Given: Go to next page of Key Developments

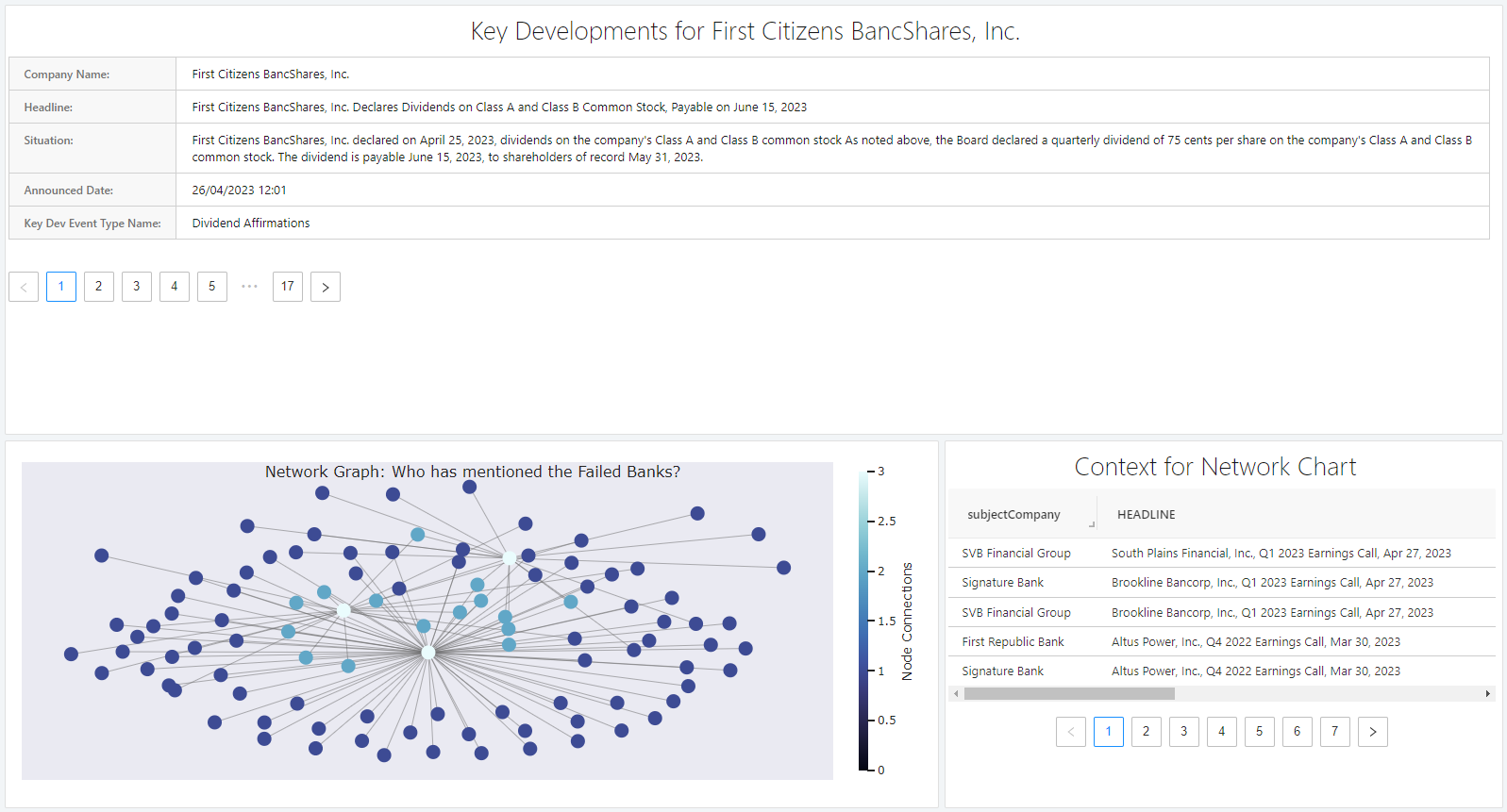Looking at the screenshot, I should tap(326, 287).
